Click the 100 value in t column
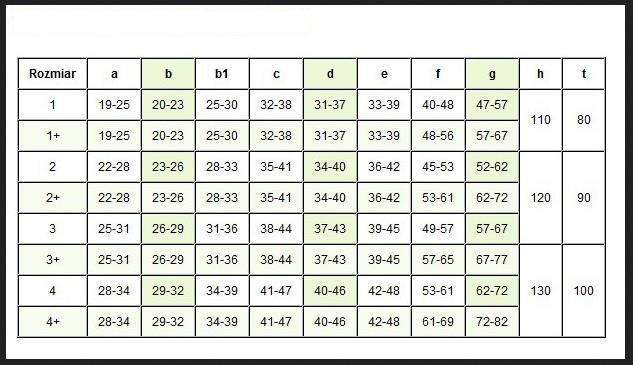The image size is (633, 365). [x=584, y=291]
